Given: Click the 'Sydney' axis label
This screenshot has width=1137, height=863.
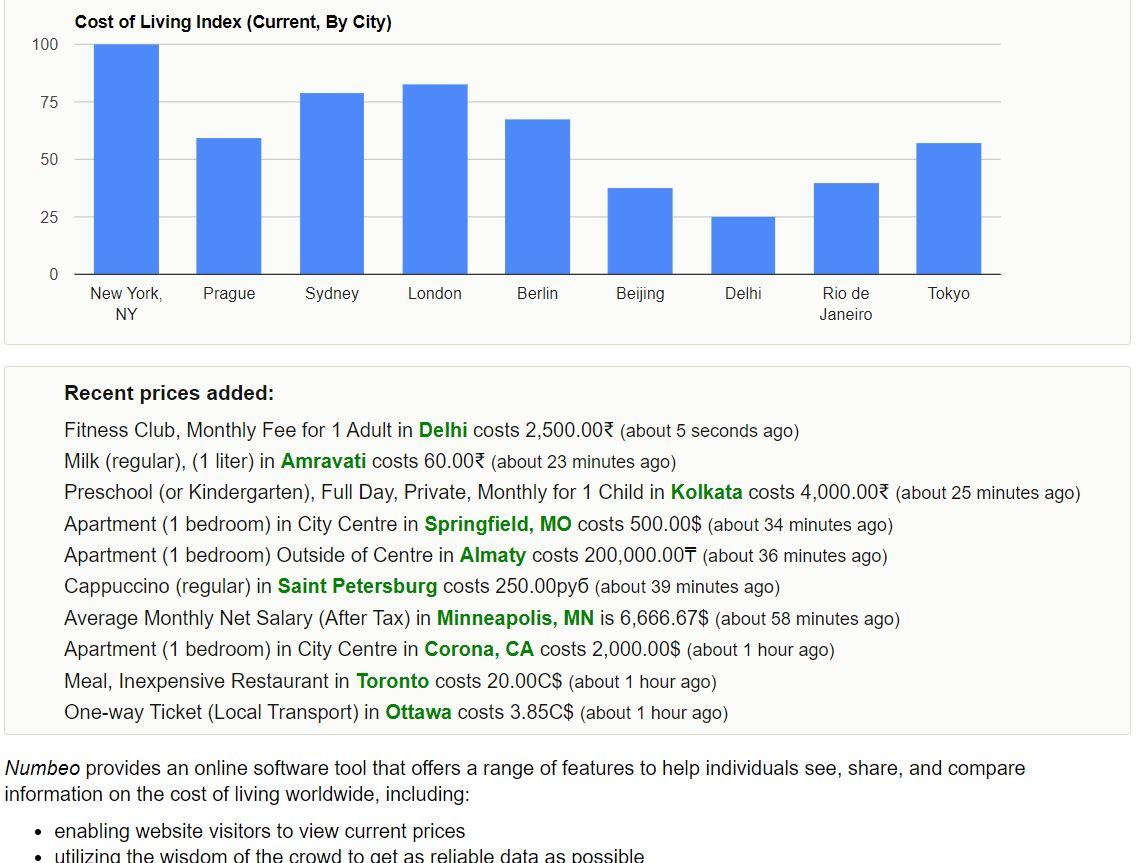Looking at the screenshot, I should click(331, 294).
